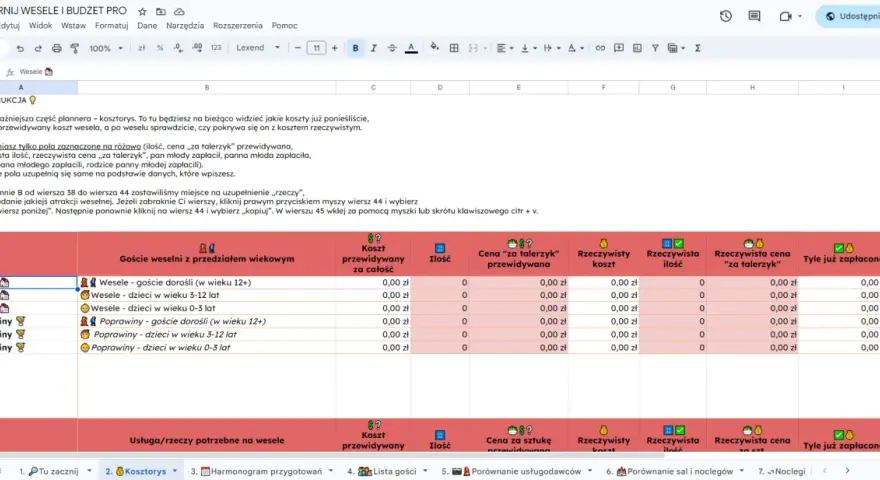Decrease font size with minus
The height and width of the screenshot is (480, 880).
coord(297,48)
